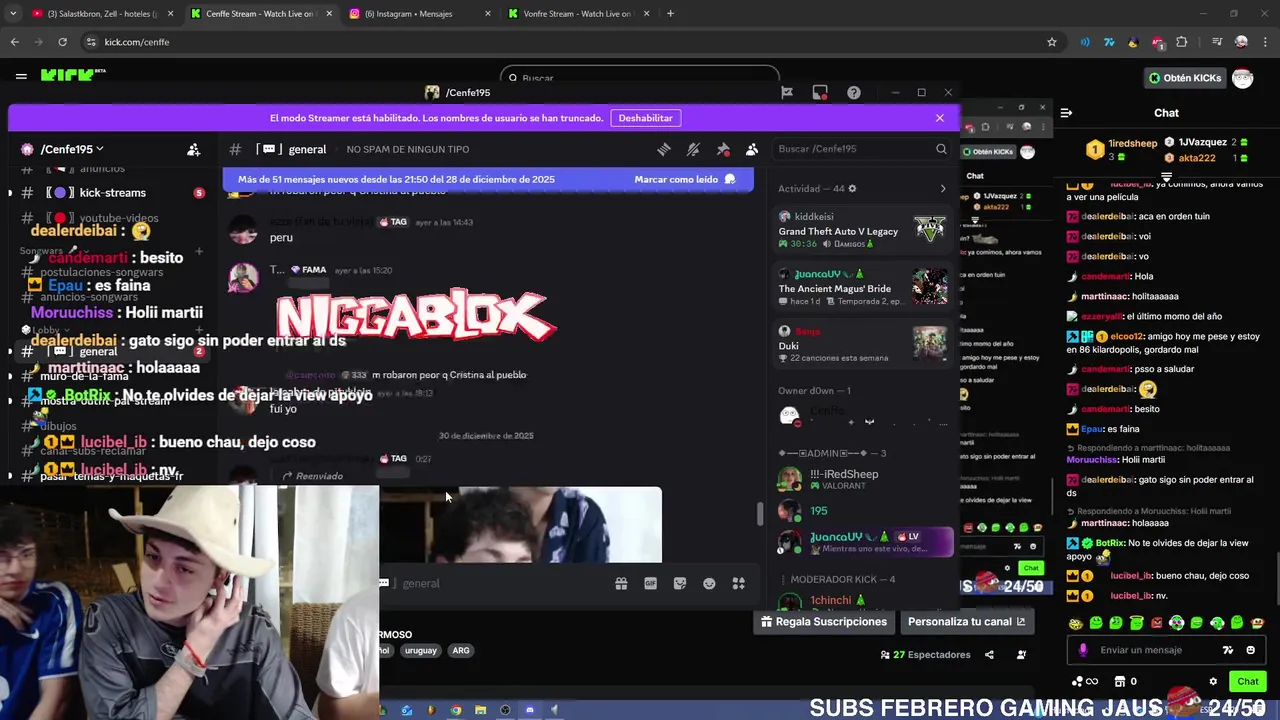Switch to the Instagram Mensajes browser tab
The height and width of the screenshot is (720, 1280).
click(x=420, y=13)
